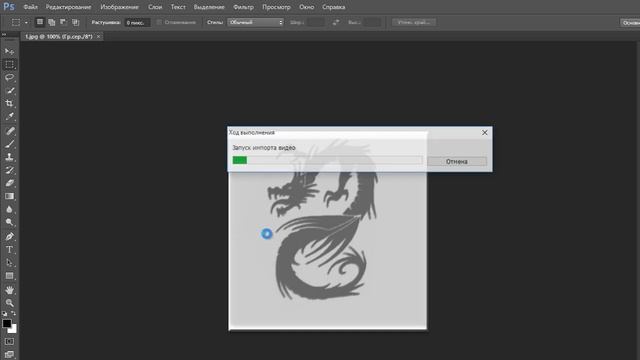
Task: Open the Изображение menu
Action: [120, 7]
